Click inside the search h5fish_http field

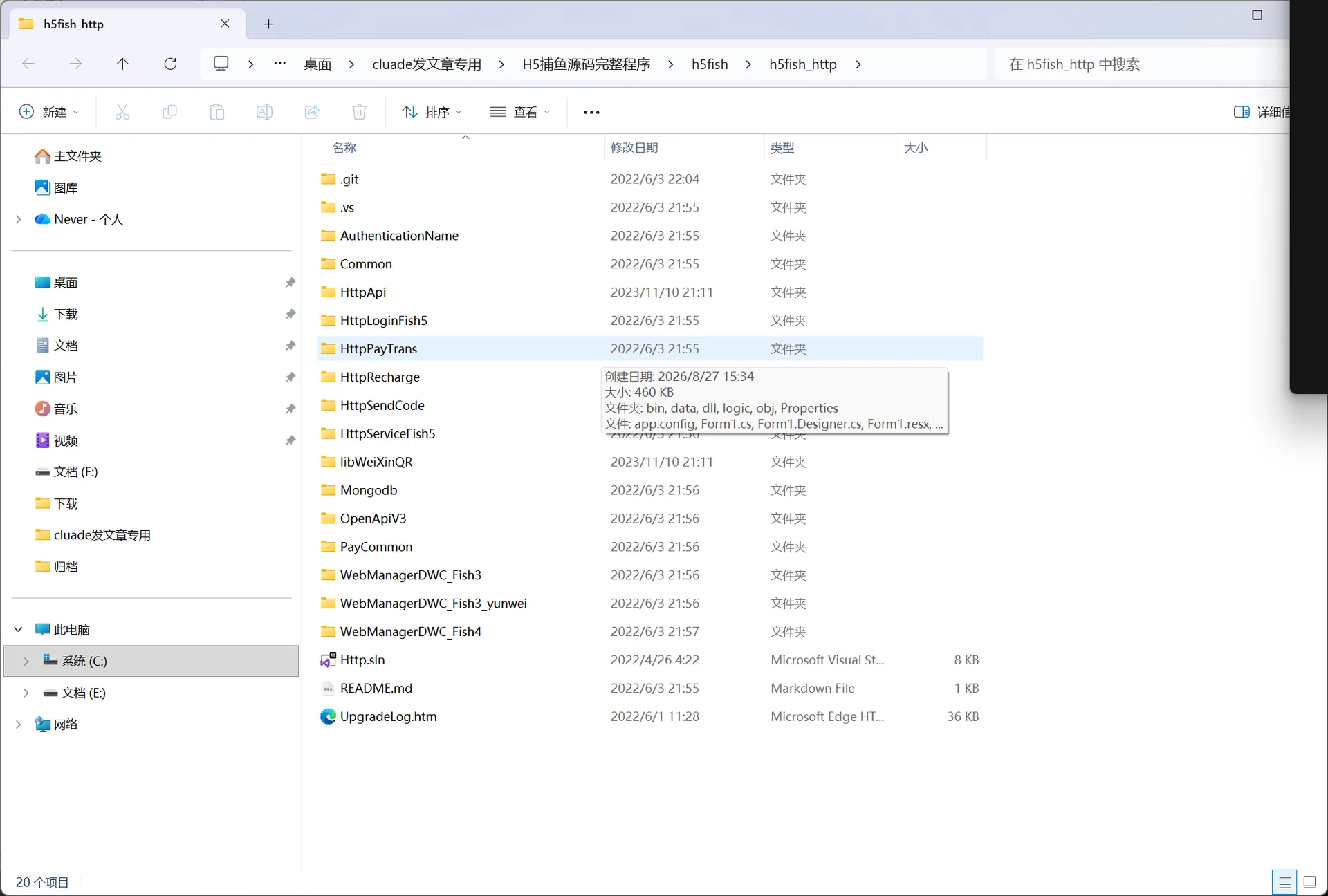click(x=1141, y=64)
